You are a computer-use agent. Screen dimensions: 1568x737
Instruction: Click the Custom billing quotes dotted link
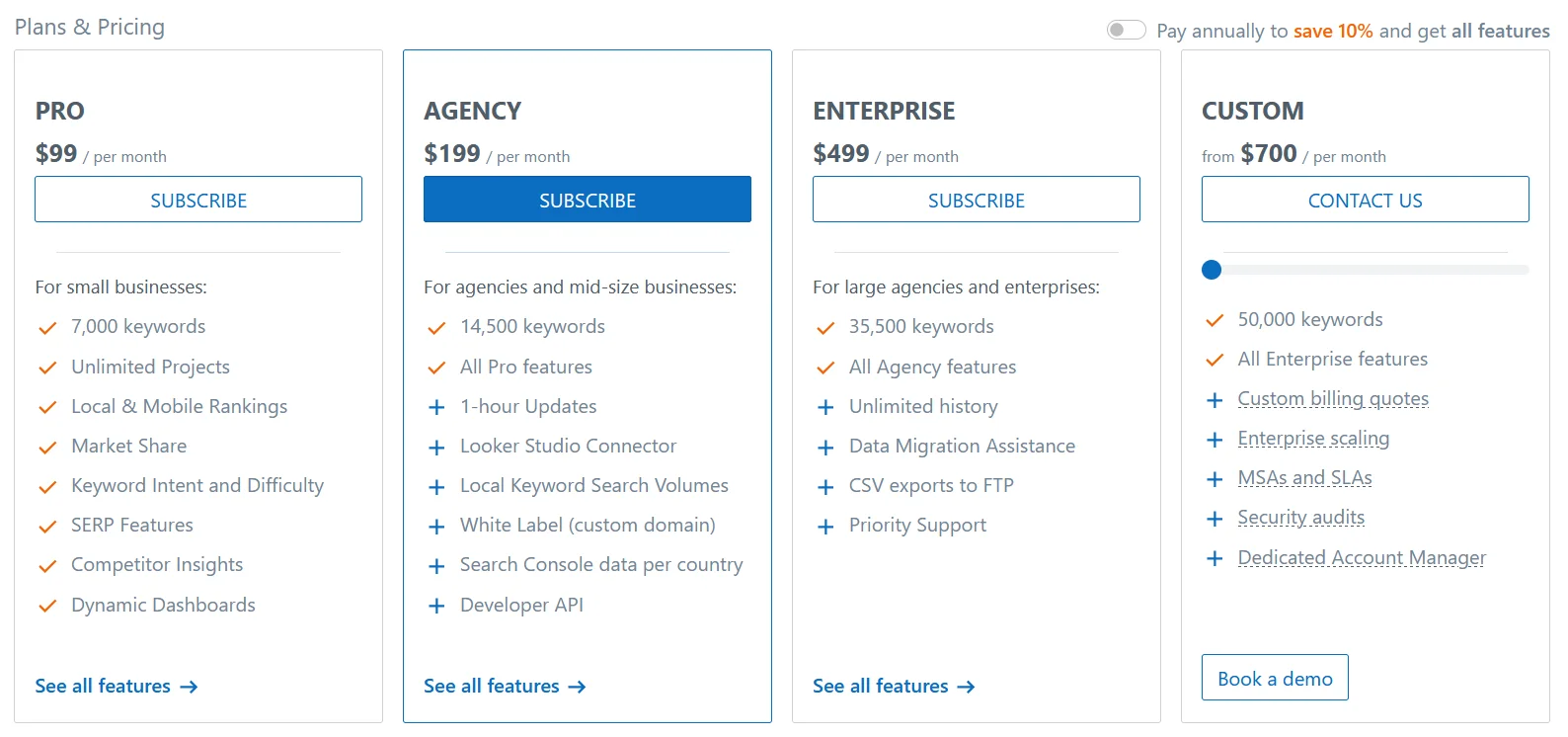tap(1333, 398)
